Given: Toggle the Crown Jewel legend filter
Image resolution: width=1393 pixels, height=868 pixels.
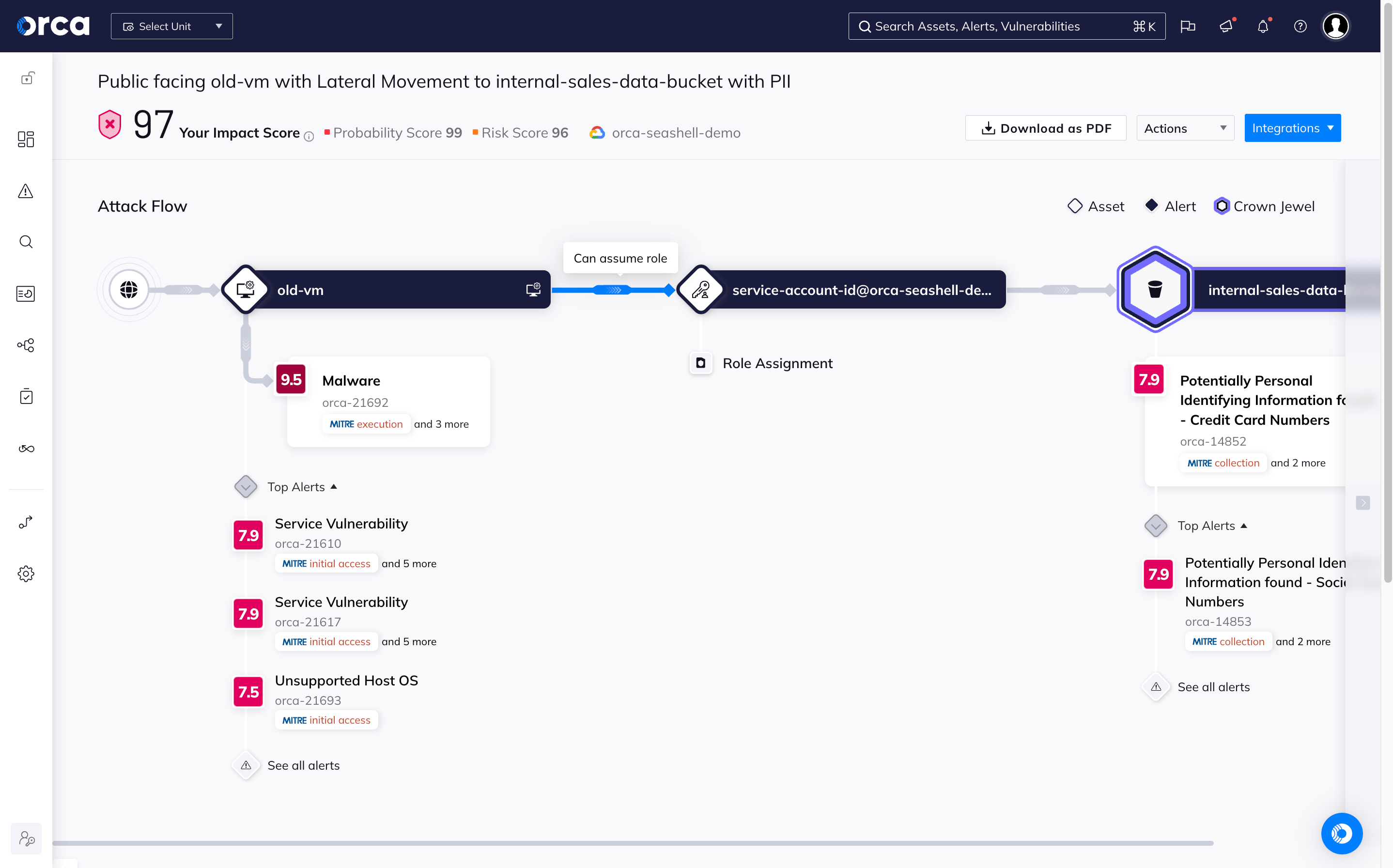Looking at the screenshot, I should tap(1264, 206).
